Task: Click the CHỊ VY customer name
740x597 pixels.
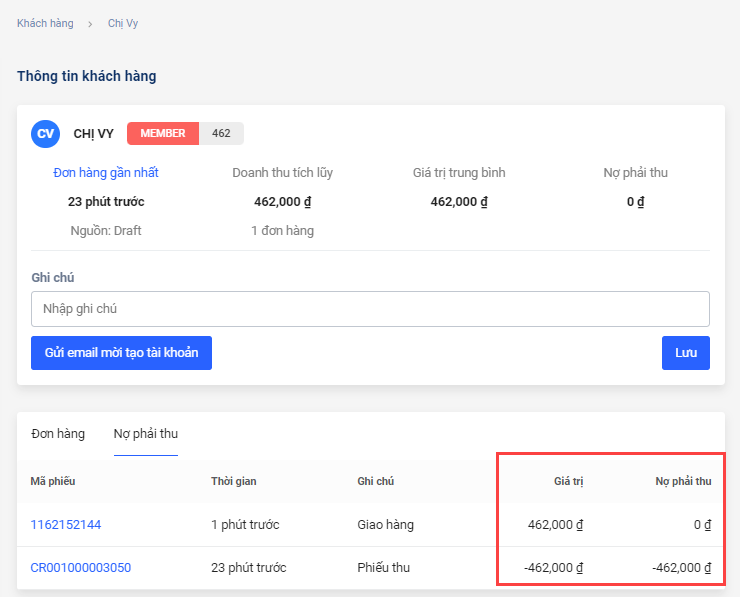Action: [94, 134]
